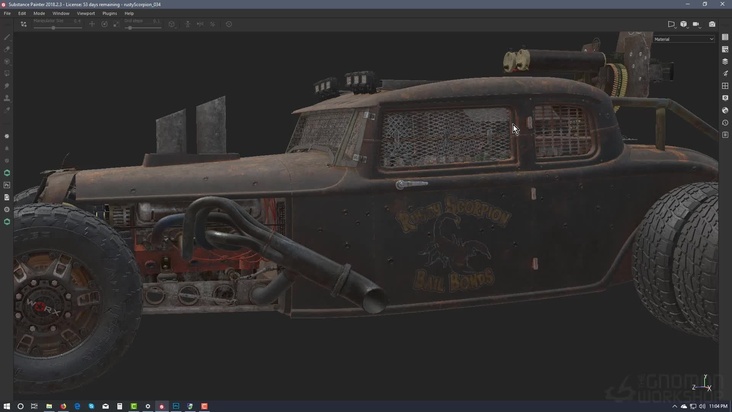Select the Eraser tool
Screen dimensions: 732x412
pyautogui.click(x=7, y=49)
